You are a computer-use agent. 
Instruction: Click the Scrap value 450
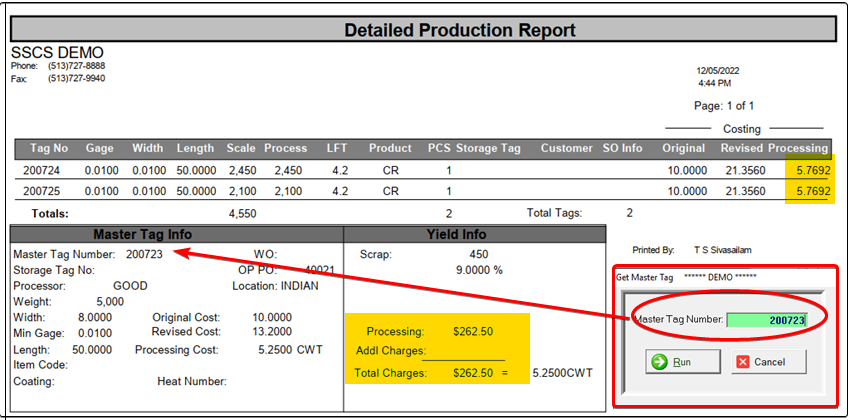point(479,254)
